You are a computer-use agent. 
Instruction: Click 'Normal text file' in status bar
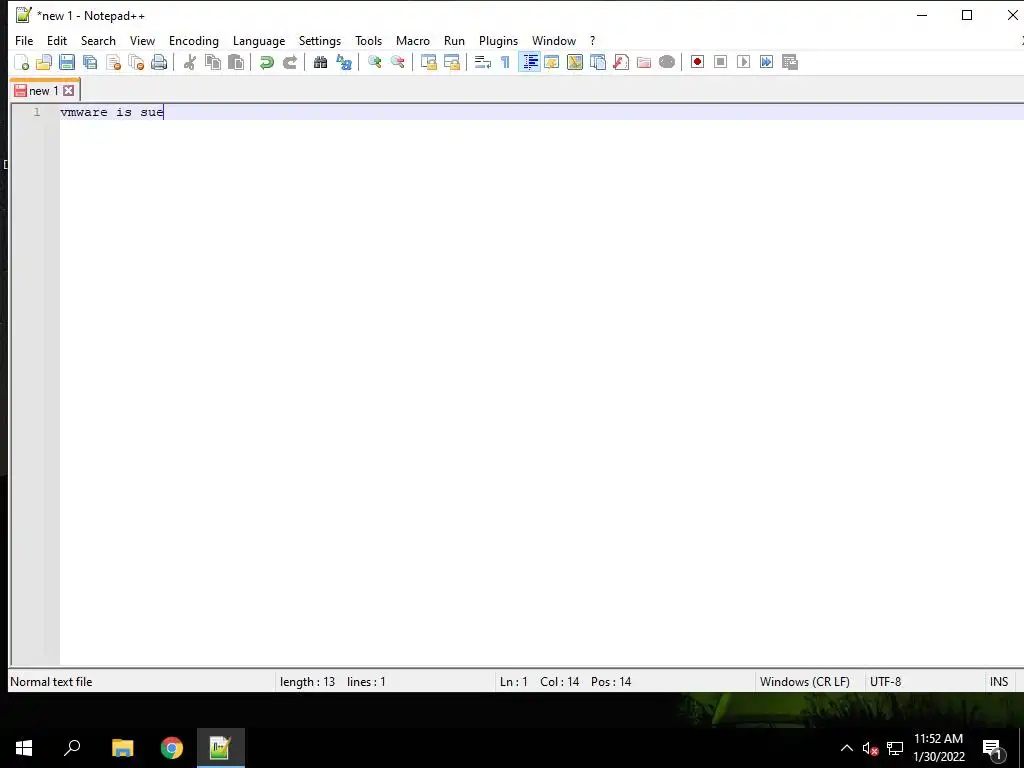pos(51,682)
